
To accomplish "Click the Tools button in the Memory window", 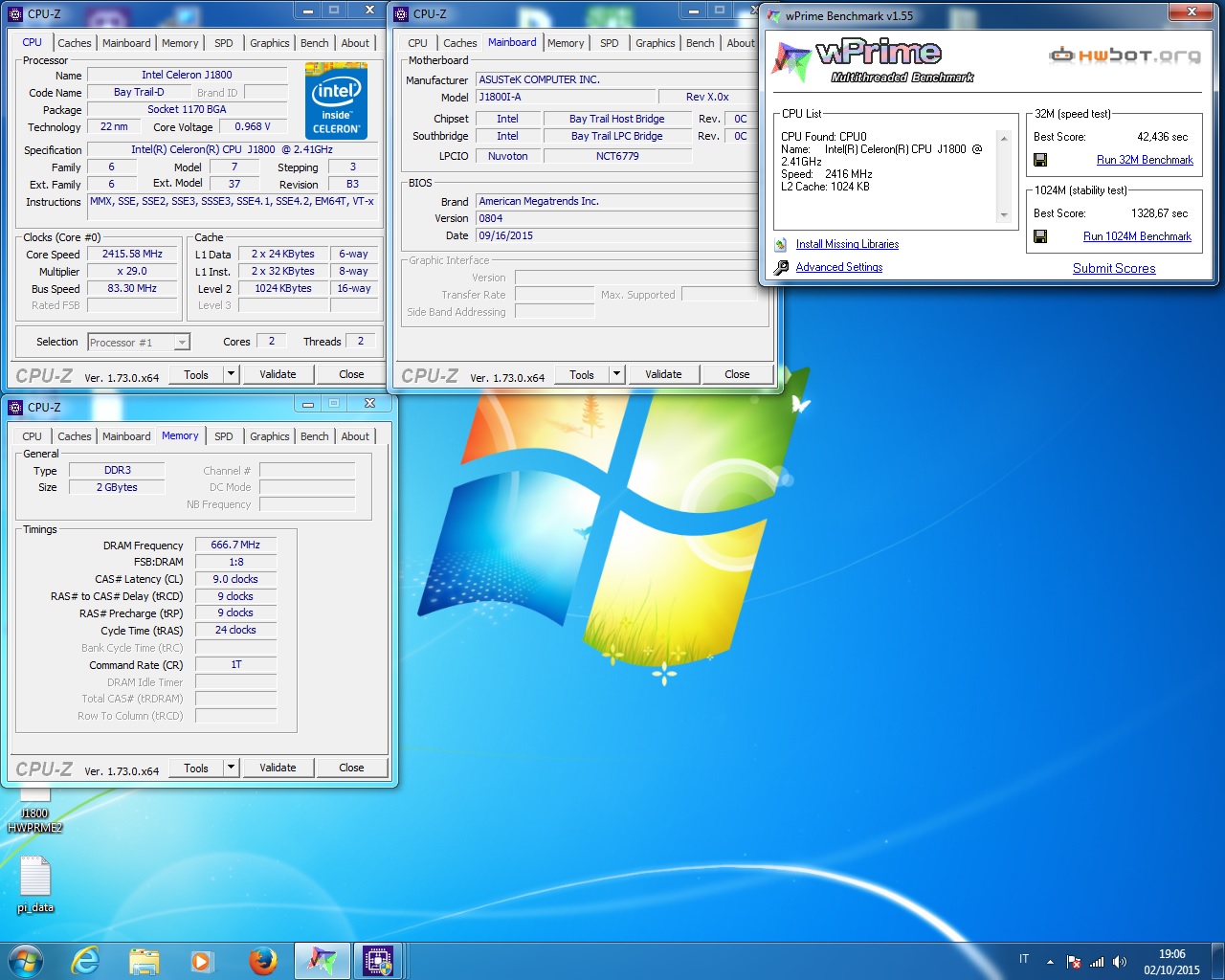I will 196,768.
